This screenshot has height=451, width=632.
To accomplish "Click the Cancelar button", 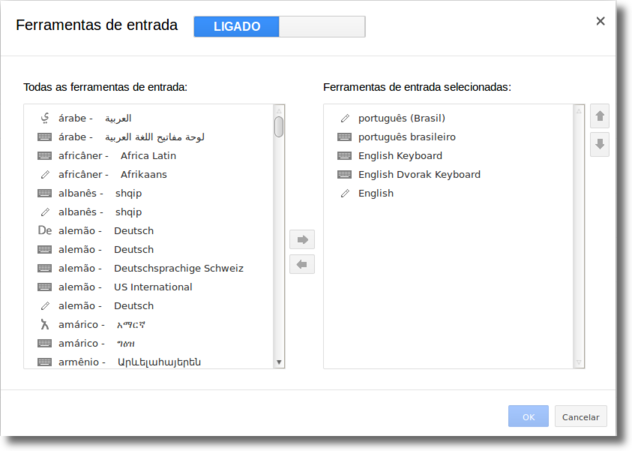I will (x=581, y=416).
